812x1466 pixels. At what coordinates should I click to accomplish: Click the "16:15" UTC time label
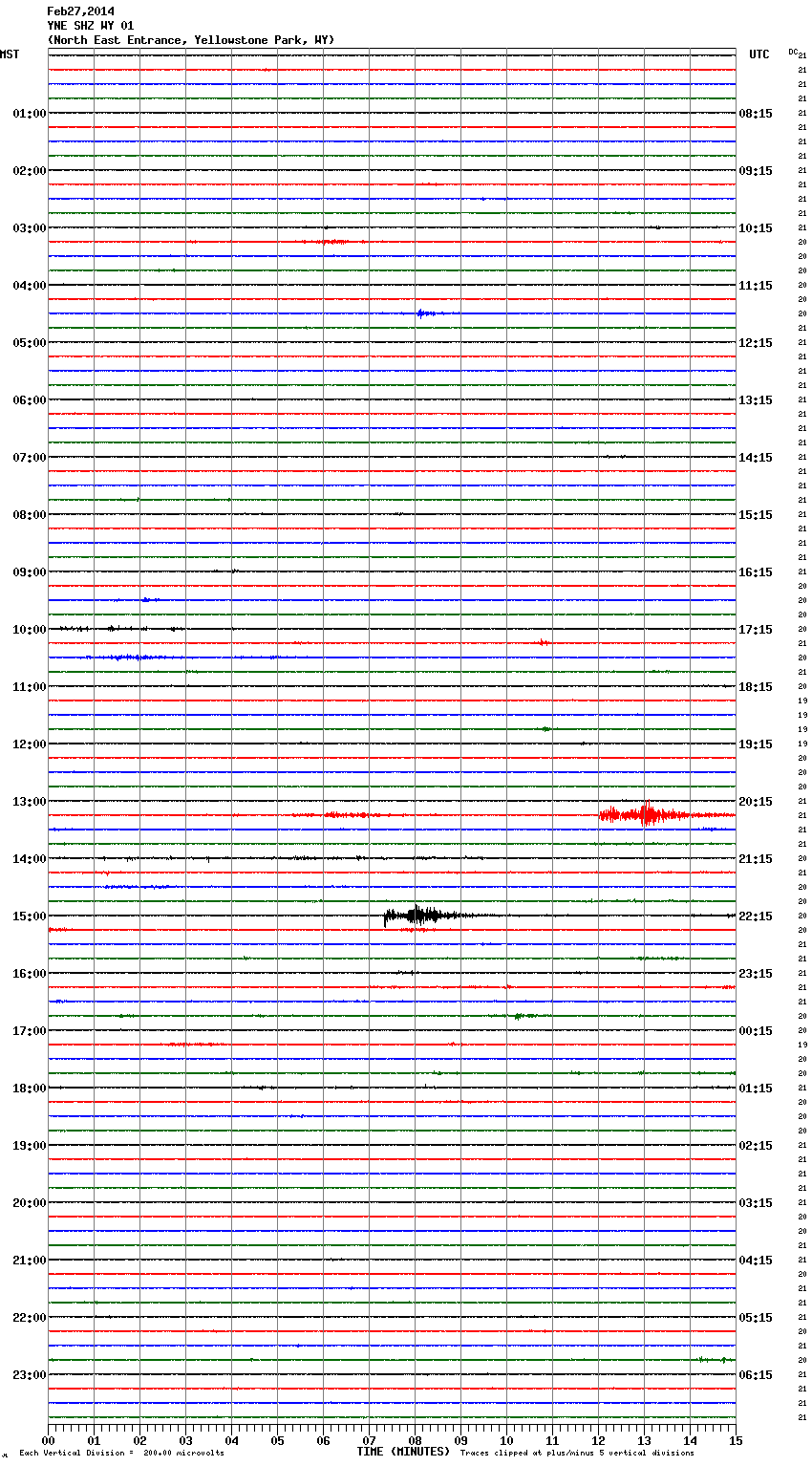click(x=756, y=572)
